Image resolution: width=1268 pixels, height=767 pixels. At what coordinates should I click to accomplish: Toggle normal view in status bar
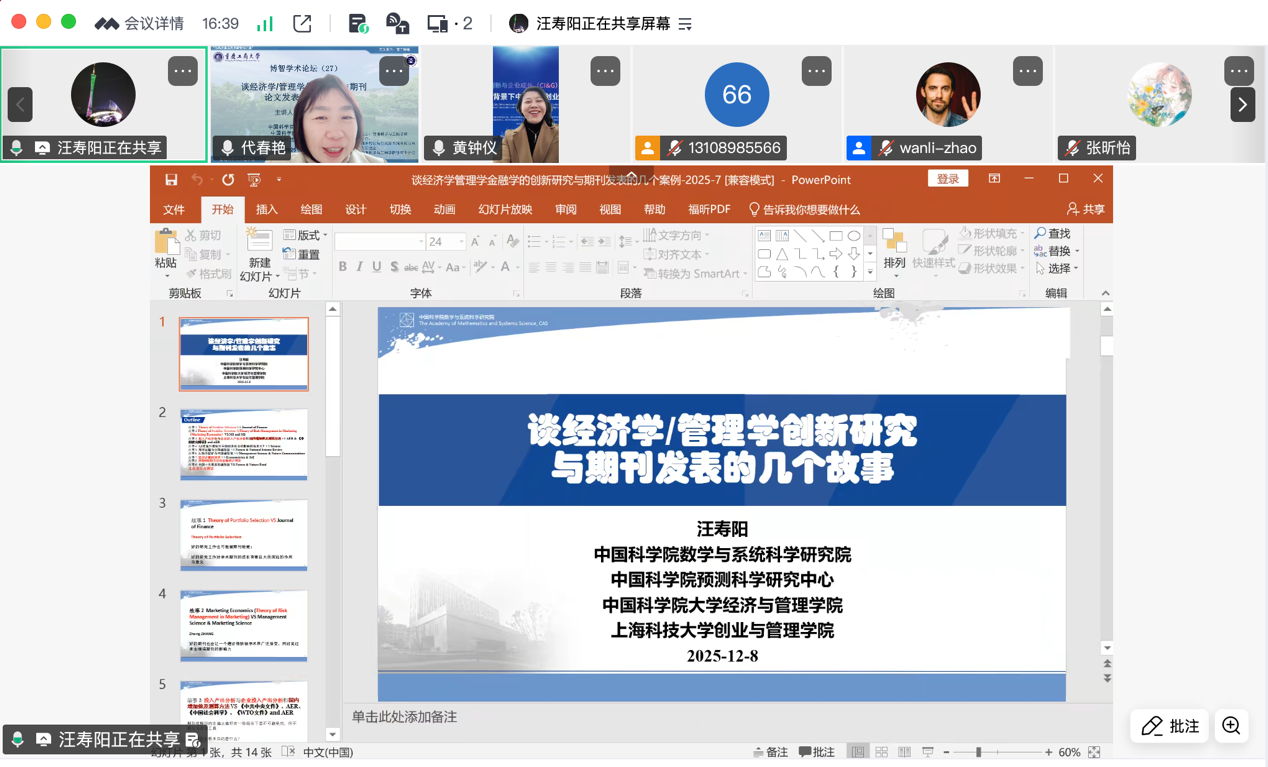pos(858,752)
